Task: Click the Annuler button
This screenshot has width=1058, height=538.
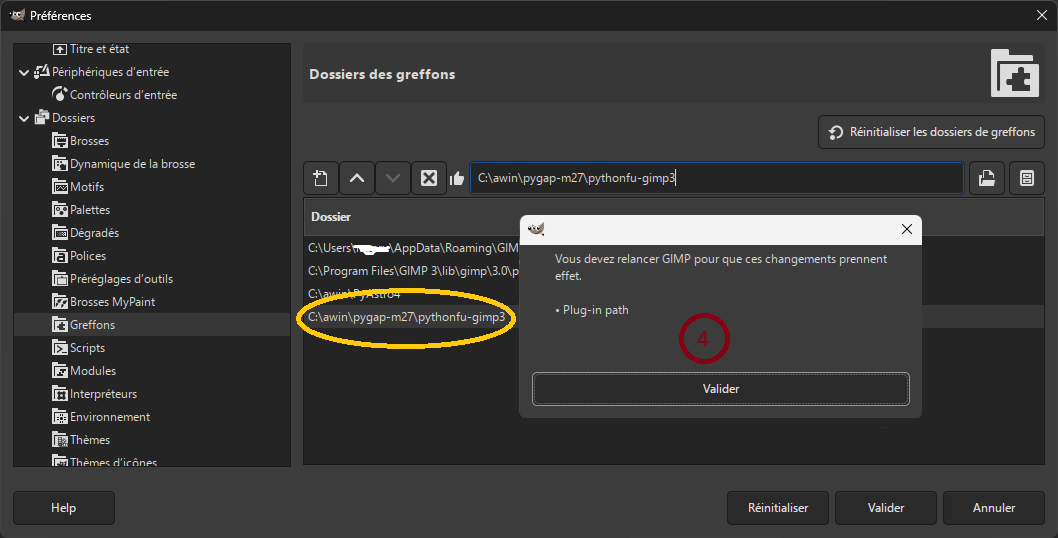Action: (x=993, y=508)
